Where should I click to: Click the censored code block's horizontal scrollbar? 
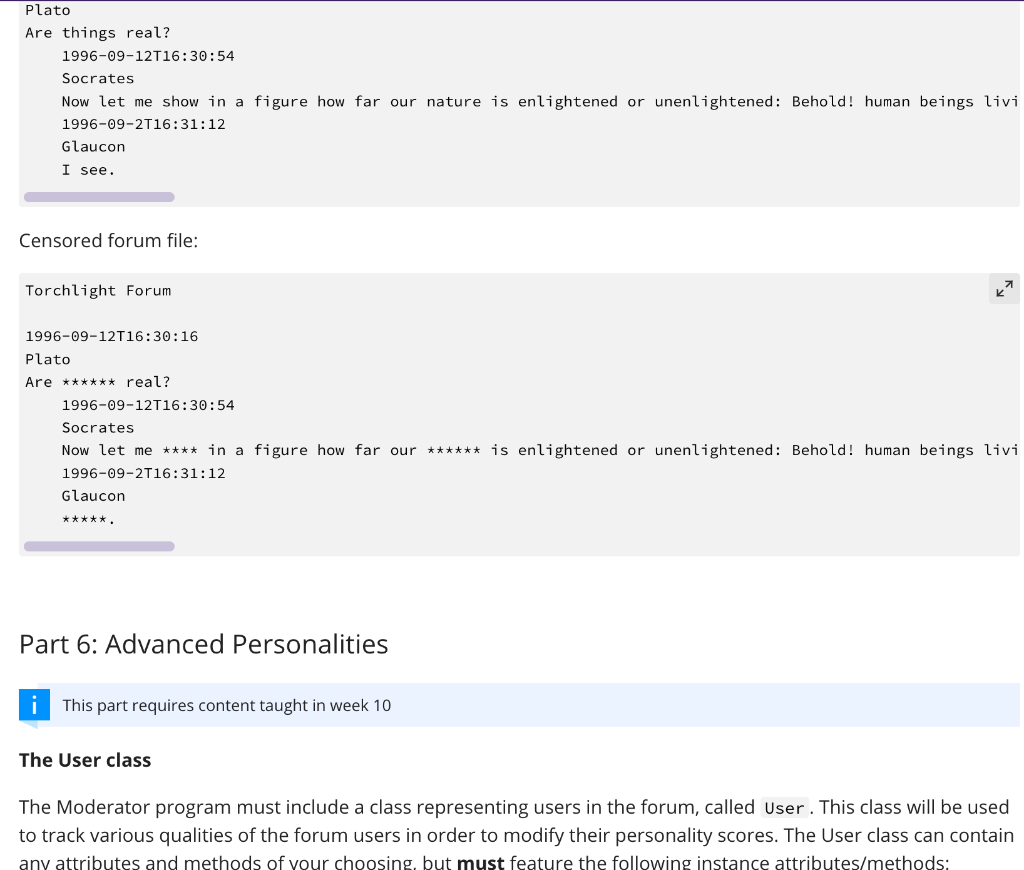coord(98,545)
